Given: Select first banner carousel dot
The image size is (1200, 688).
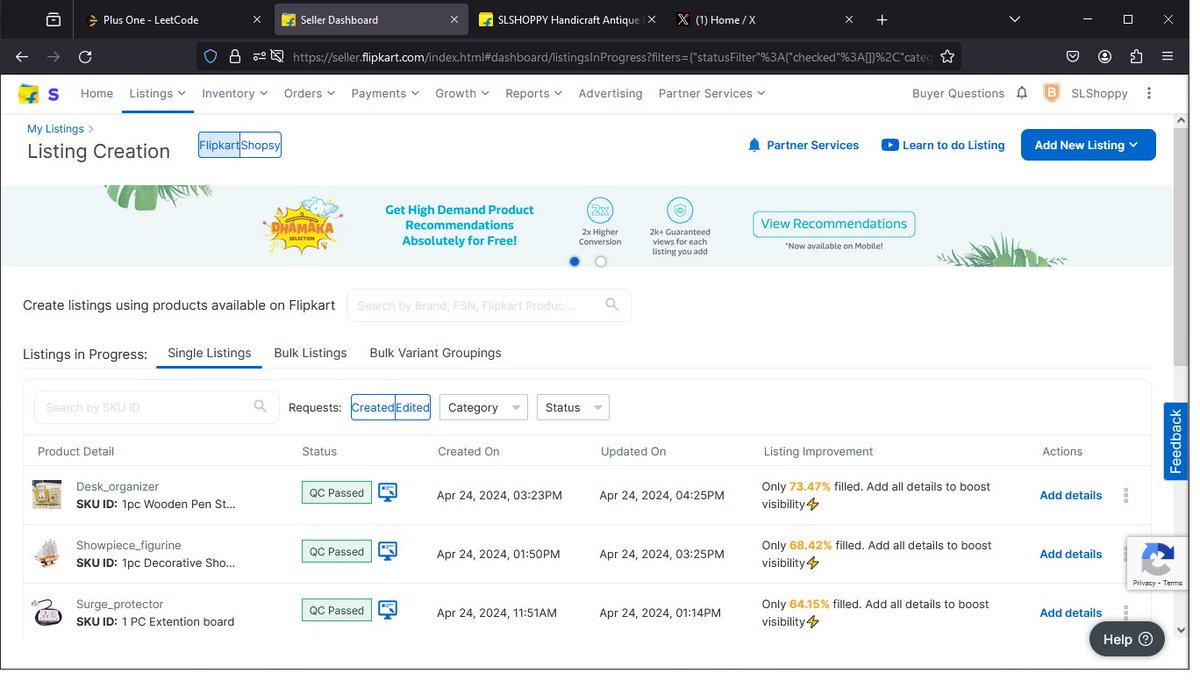Looking at the screenshot, I should (574, 262).
